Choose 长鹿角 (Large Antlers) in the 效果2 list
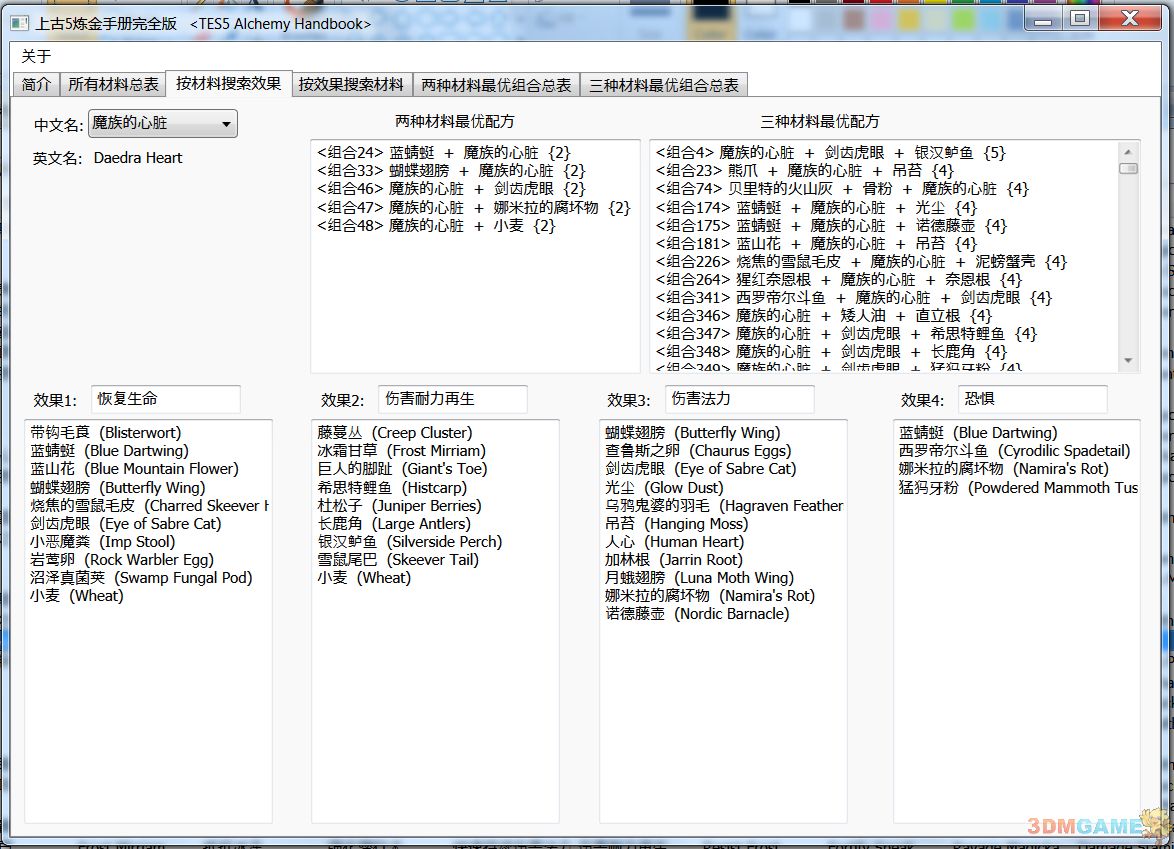This screenshot has width=1174, height=849. (394, 523)
